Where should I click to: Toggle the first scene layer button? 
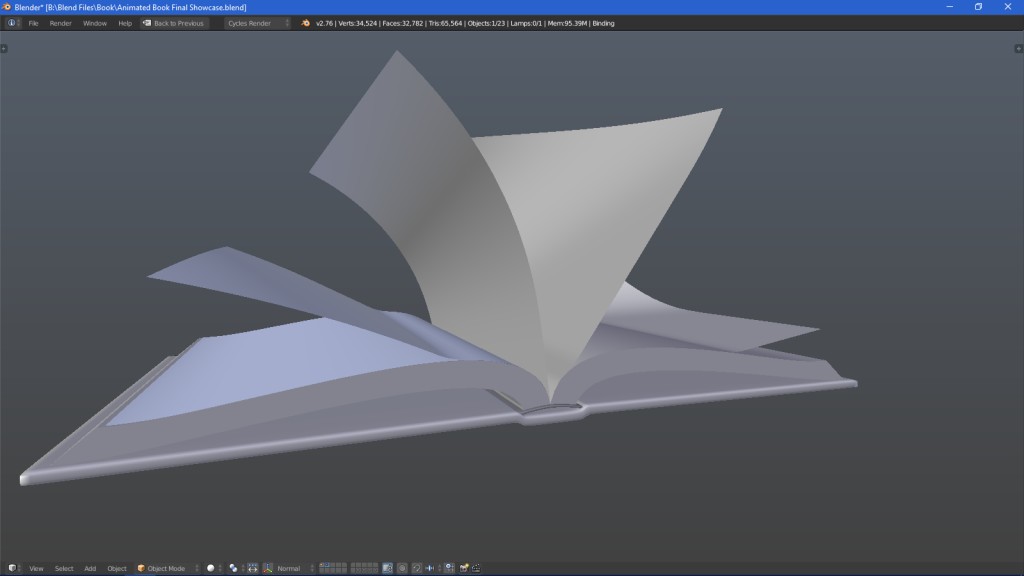click(x=322, y=564)
